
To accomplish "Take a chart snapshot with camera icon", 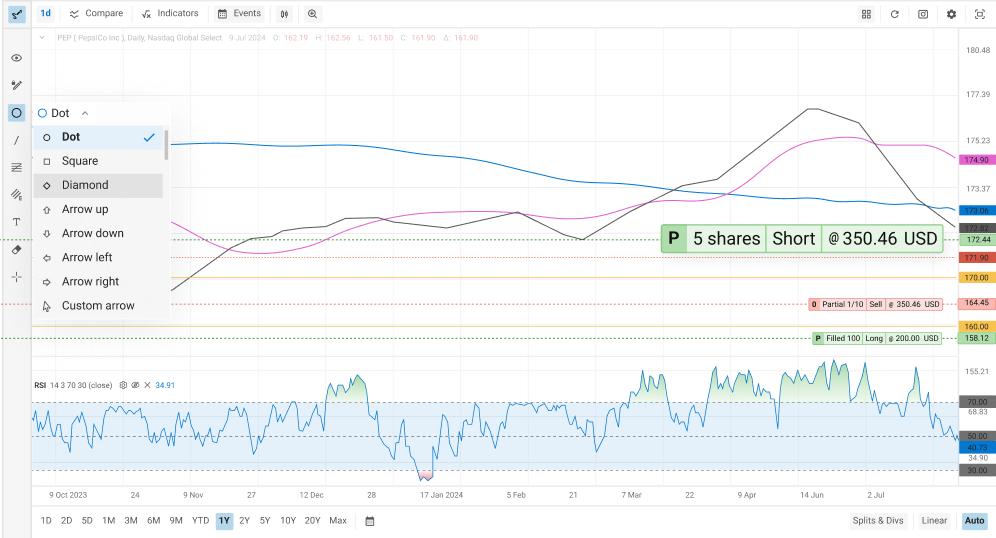I will (923, 14).
